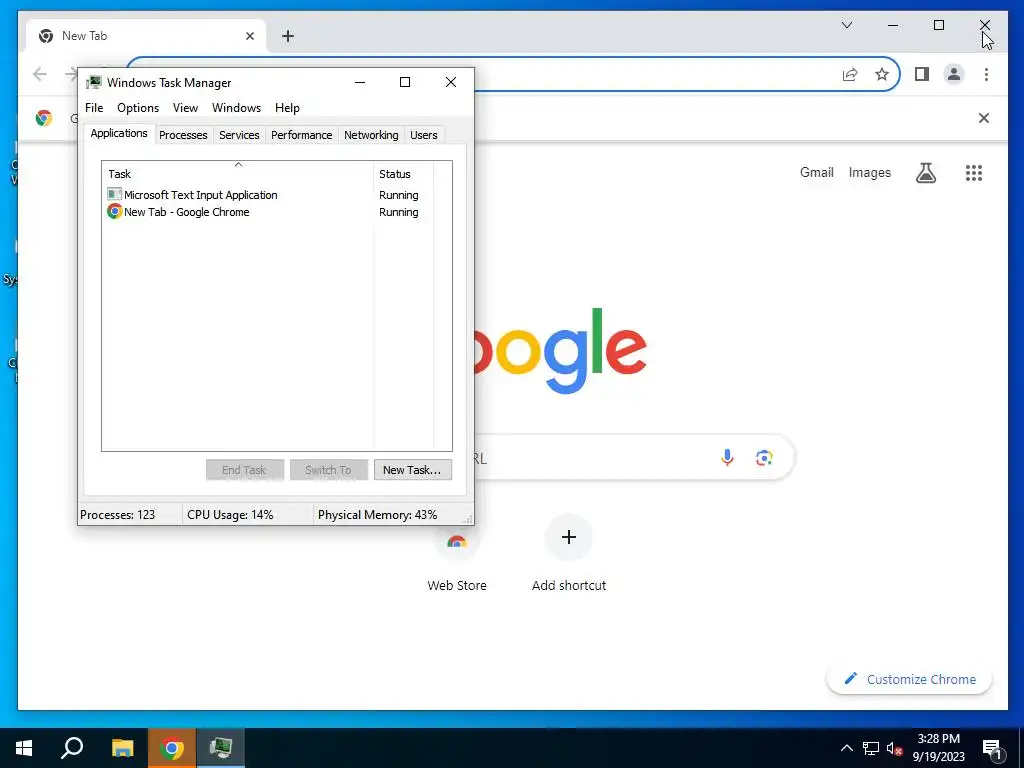1024x768 pixels.
Task: Toggle Chrome side panel icon
Action: tap(921, 74)
